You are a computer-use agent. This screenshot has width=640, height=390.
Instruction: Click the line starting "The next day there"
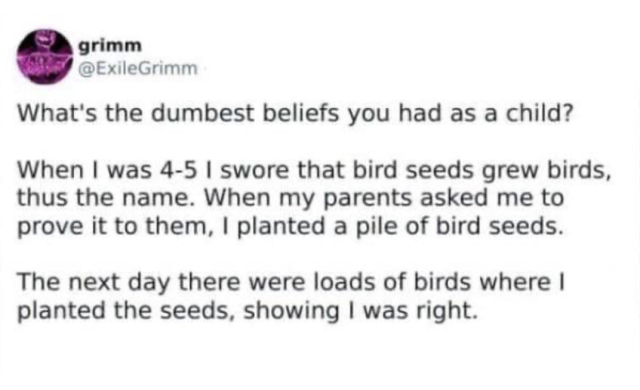pyautogui.click(x=291, y=282)
